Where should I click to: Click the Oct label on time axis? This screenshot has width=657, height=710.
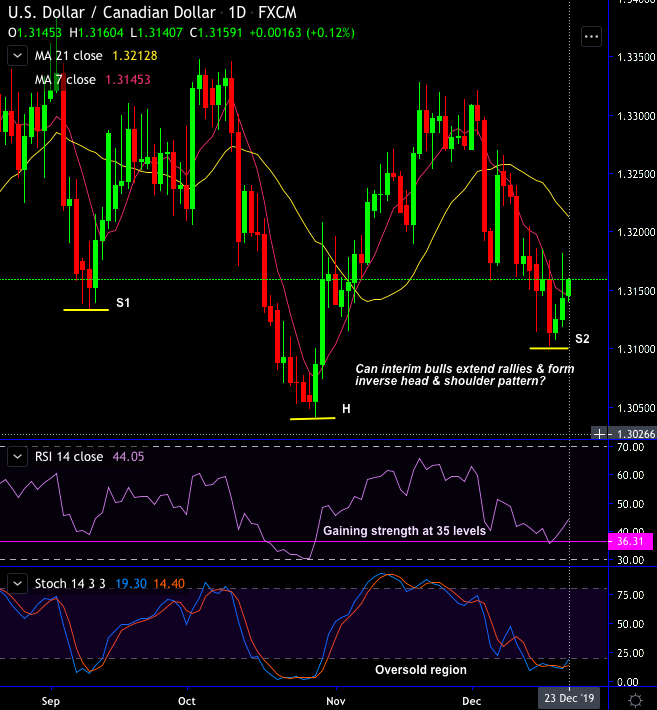coord(187,701)
